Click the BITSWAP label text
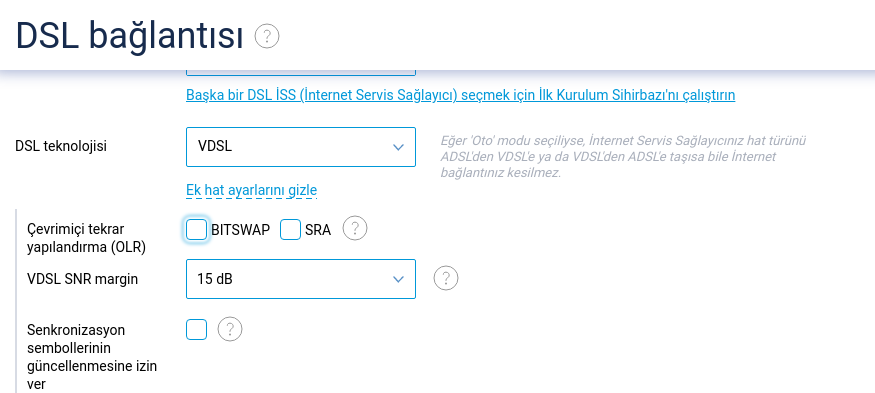The image size is (875, 393). point(241,230)
